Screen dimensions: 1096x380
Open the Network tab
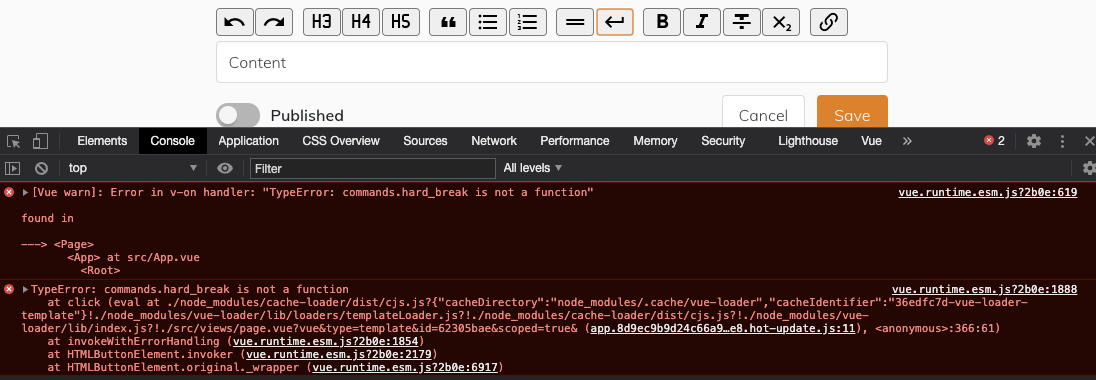point(494,141)
